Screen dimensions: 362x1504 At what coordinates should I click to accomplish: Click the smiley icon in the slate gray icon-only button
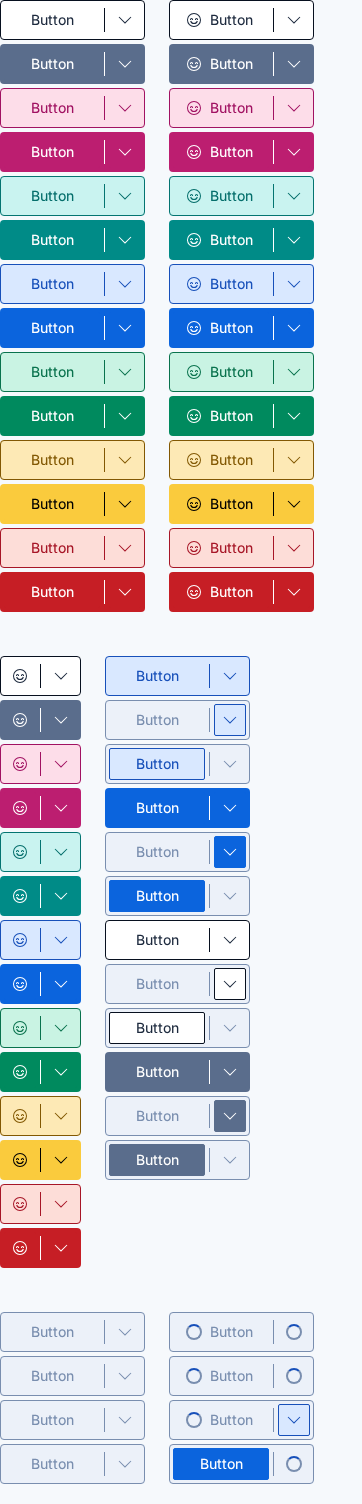[20, 720]
